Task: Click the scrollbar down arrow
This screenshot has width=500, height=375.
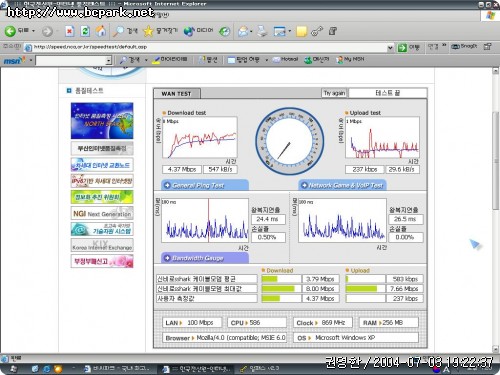Action: click(x=496, y=349)
